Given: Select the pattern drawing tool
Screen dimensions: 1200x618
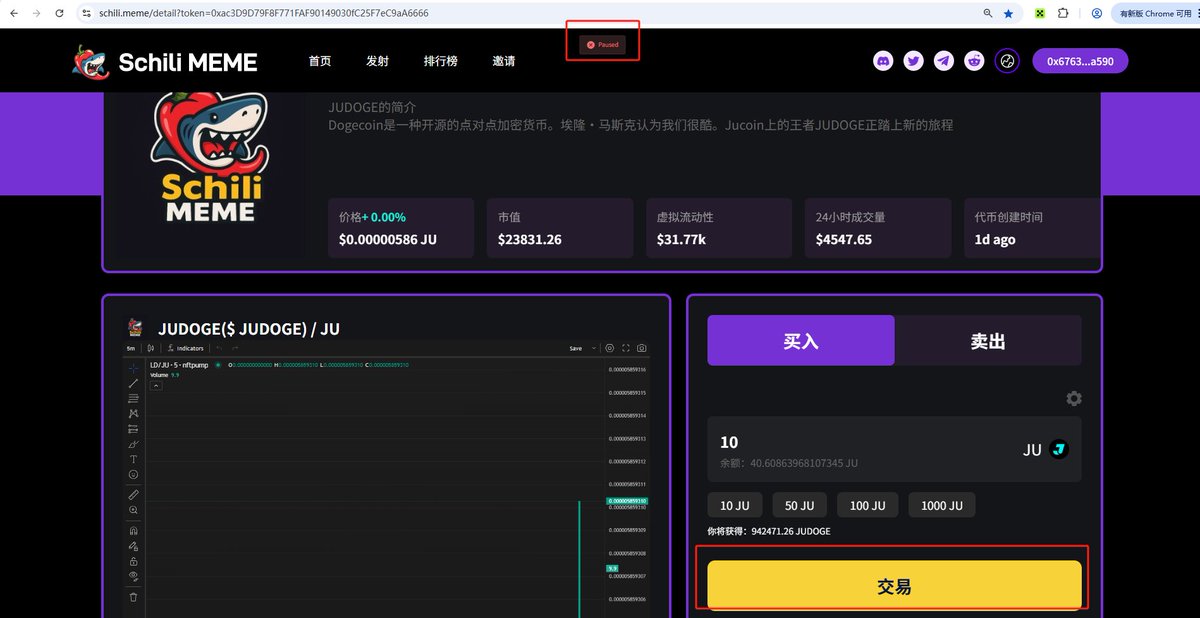Looking at the screenshot, I should pos(134,413).
